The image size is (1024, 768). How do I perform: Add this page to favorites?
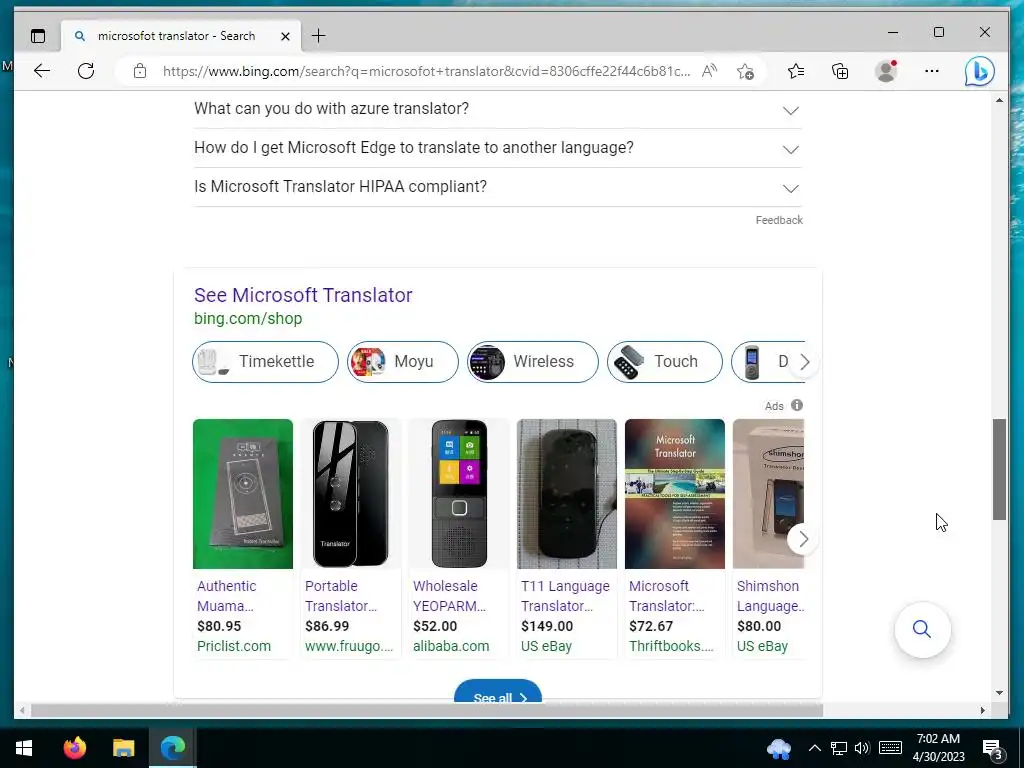(745, 71)
